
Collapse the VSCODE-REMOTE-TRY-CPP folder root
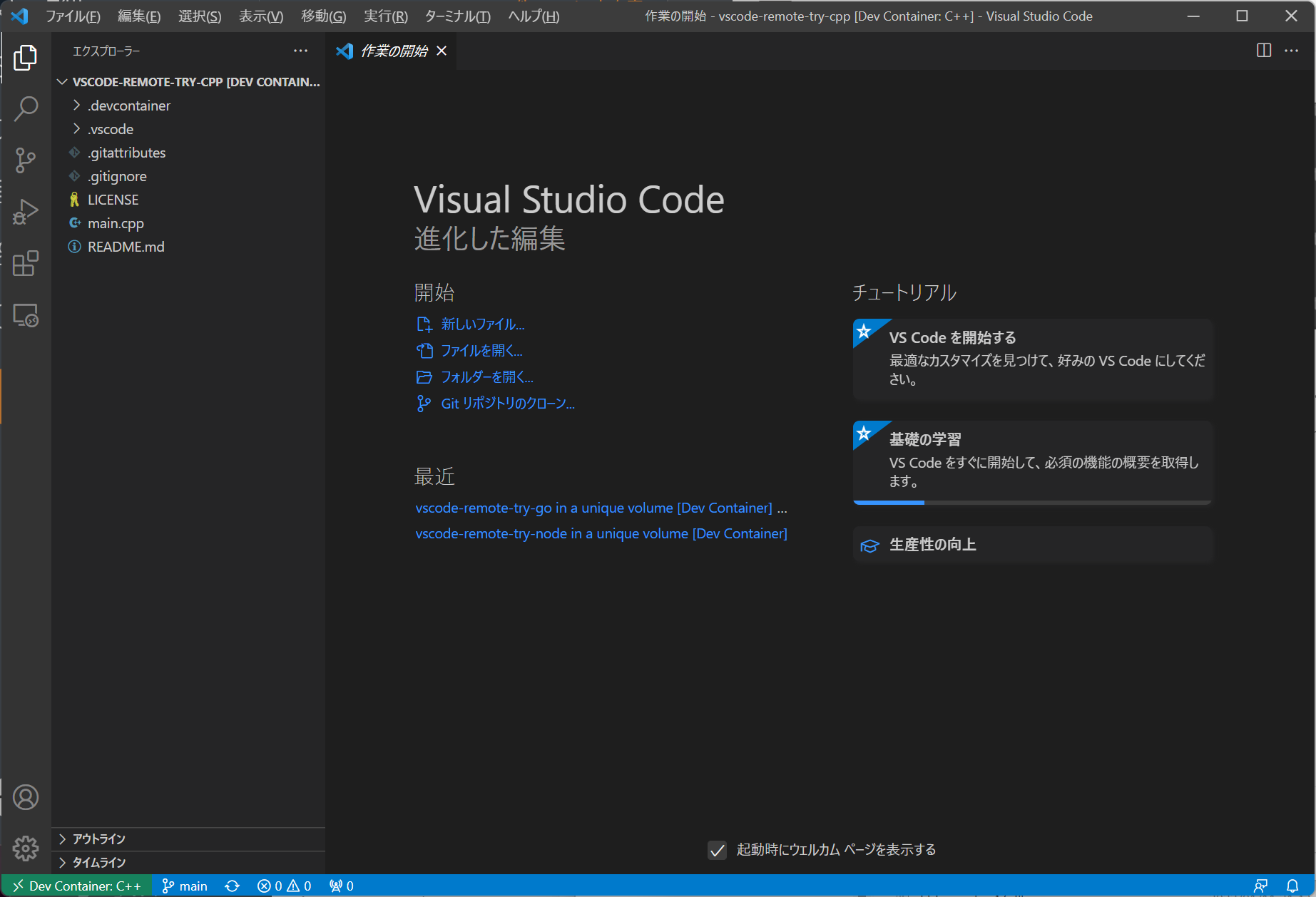click(188, 82)
